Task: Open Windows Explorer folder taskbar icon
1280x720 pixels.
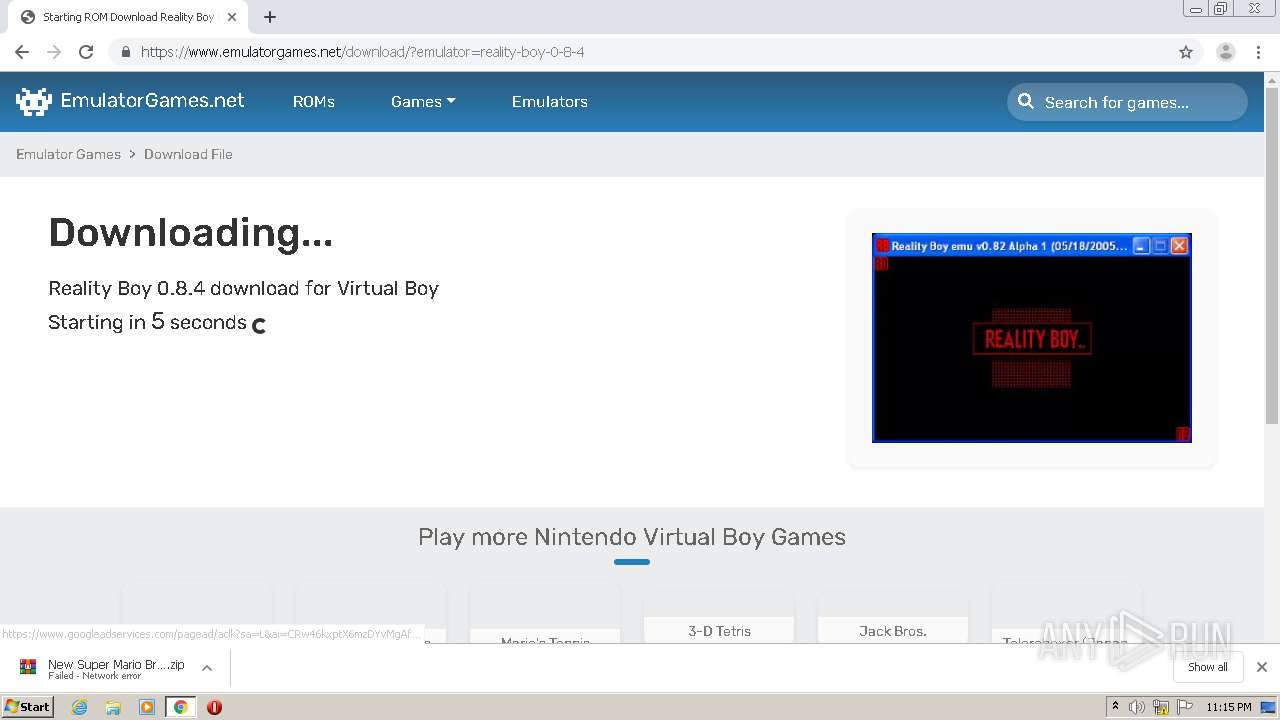Action: tap(113, 707)
